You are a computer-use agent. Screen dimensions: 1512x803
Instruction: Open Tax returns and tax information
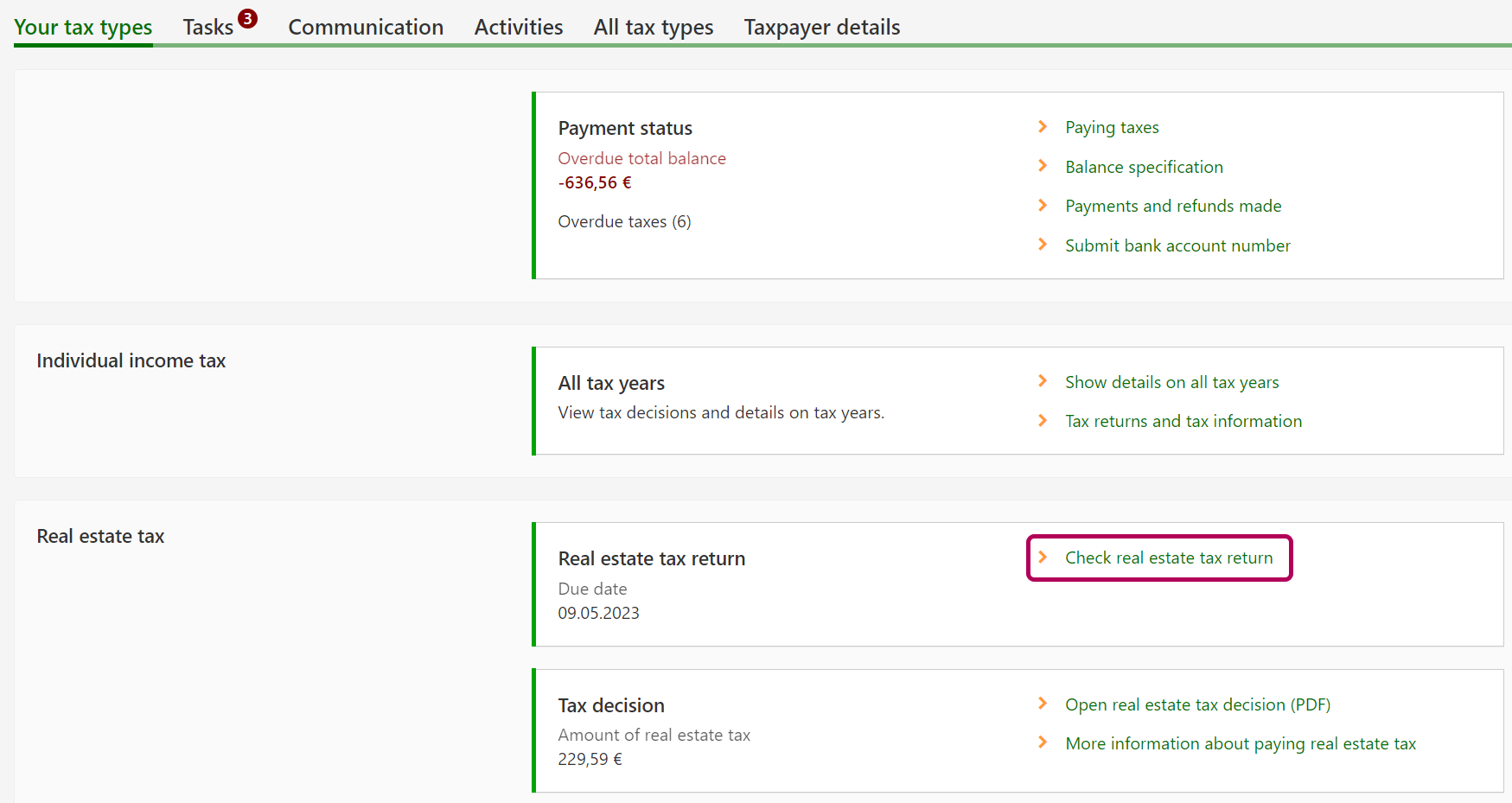click(x=1183, y=421)
